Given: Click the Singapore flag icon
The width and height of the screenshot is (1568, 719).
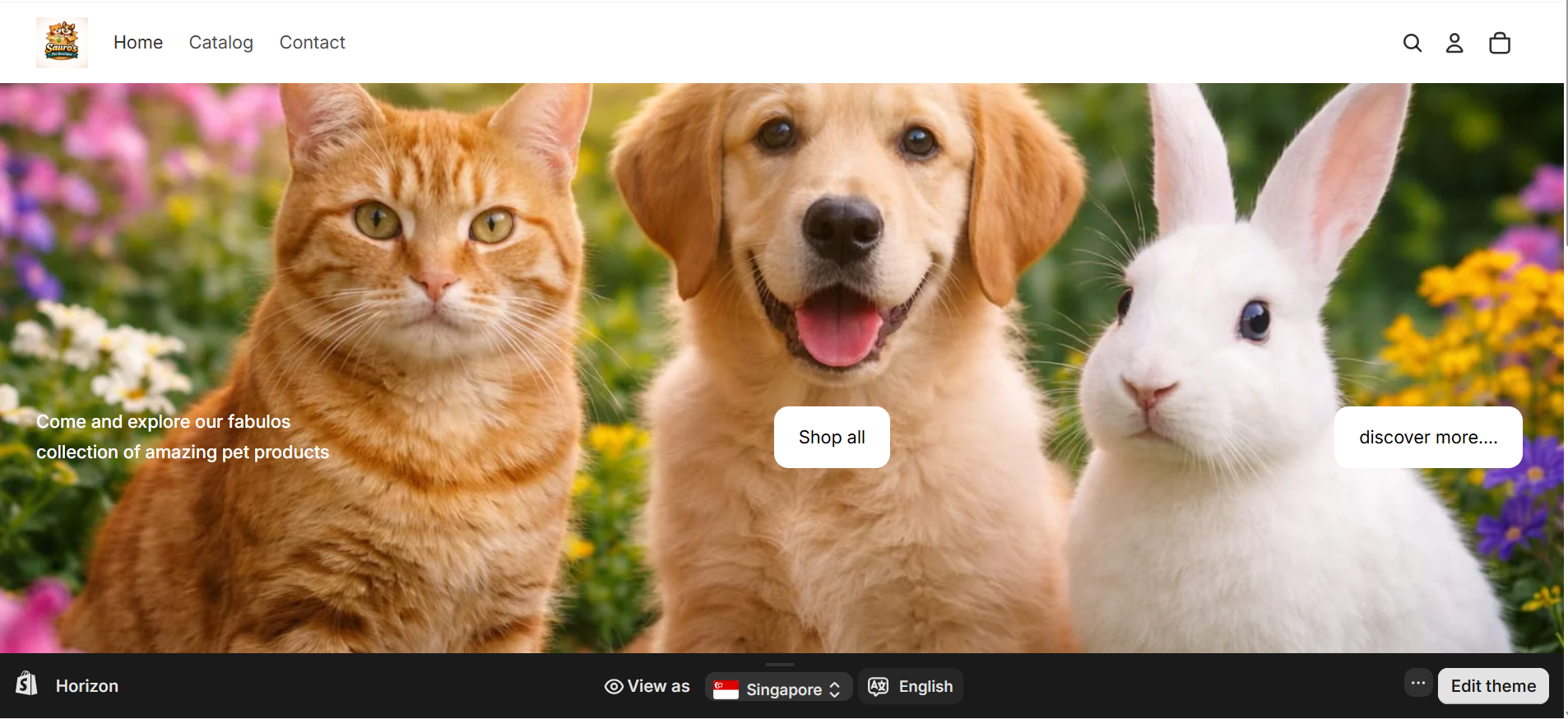Looking at the screenshot, I should (726, 689).
